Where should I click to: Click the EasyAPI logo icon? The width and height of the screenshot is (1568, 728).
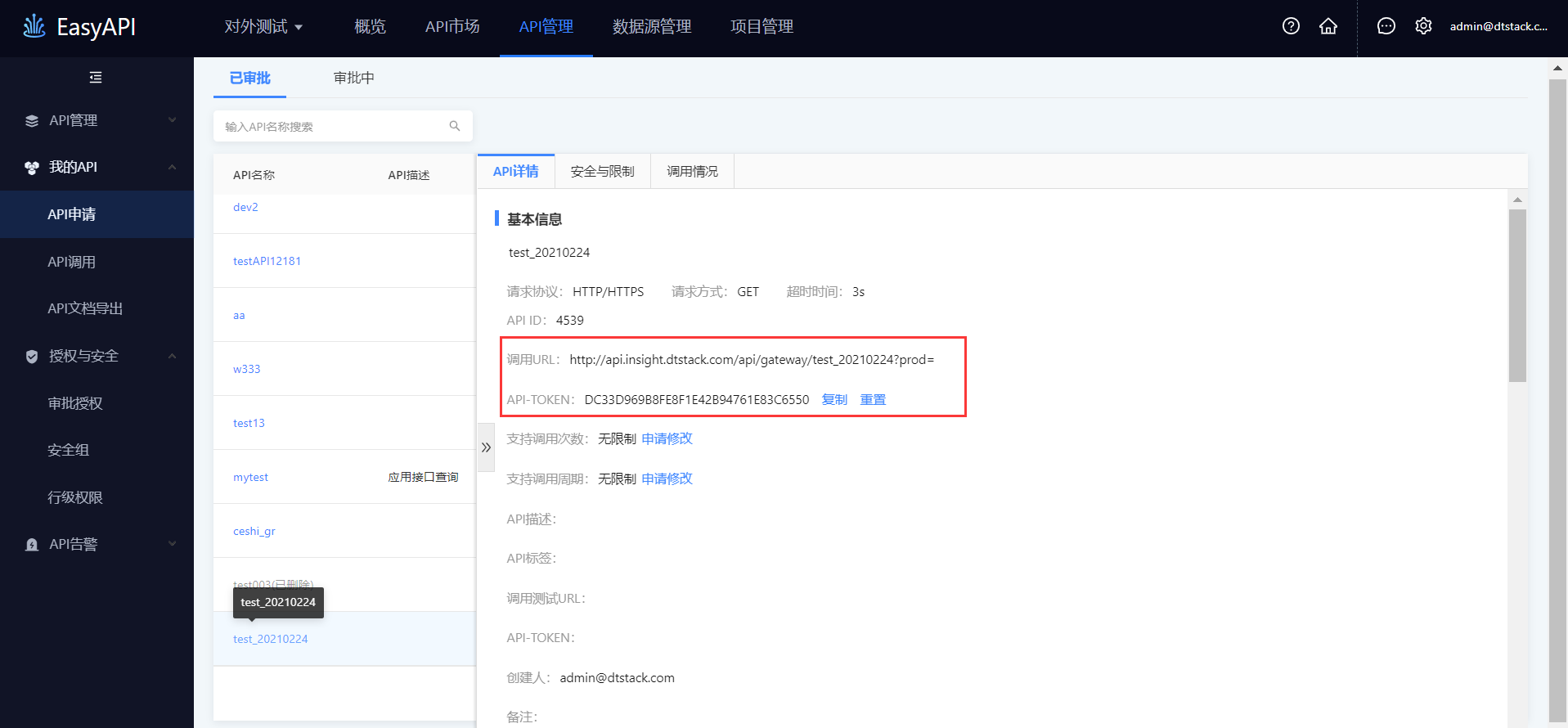click(x=34, y=26)
